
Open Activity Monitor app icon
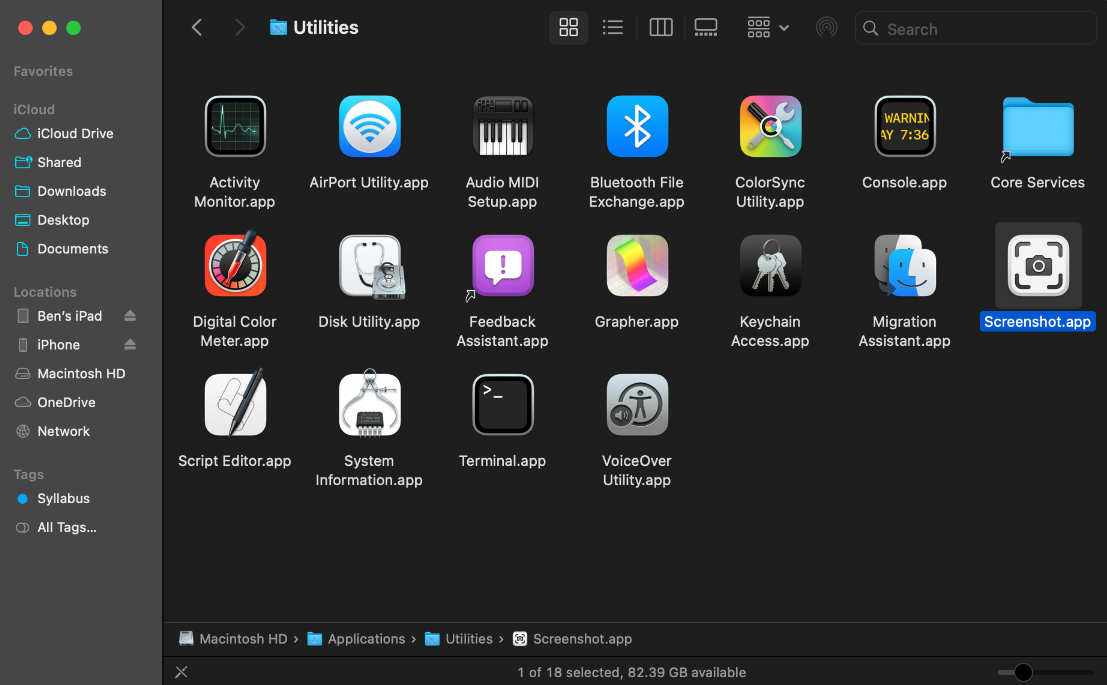coord(235,127)
